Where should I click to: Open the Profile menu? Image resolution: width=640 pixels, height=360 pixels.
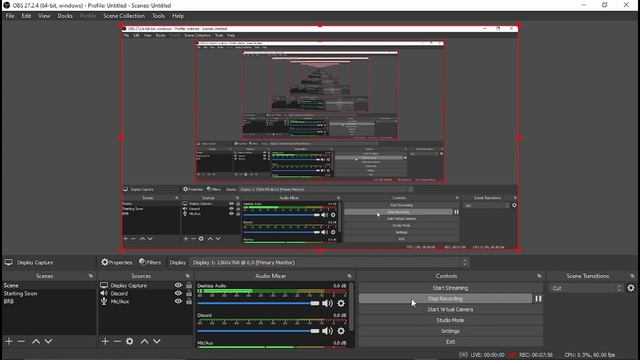(88, 16)
